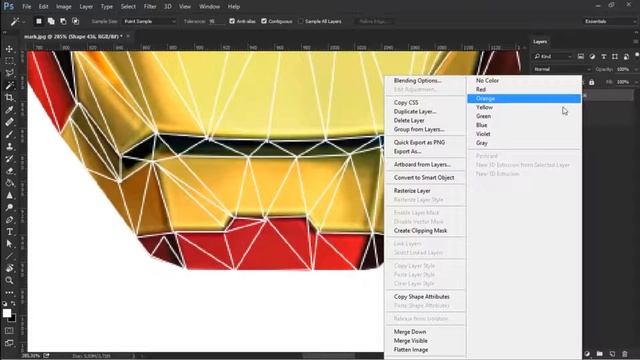Select the Line shape tool
640x360 pixels.
9,256
